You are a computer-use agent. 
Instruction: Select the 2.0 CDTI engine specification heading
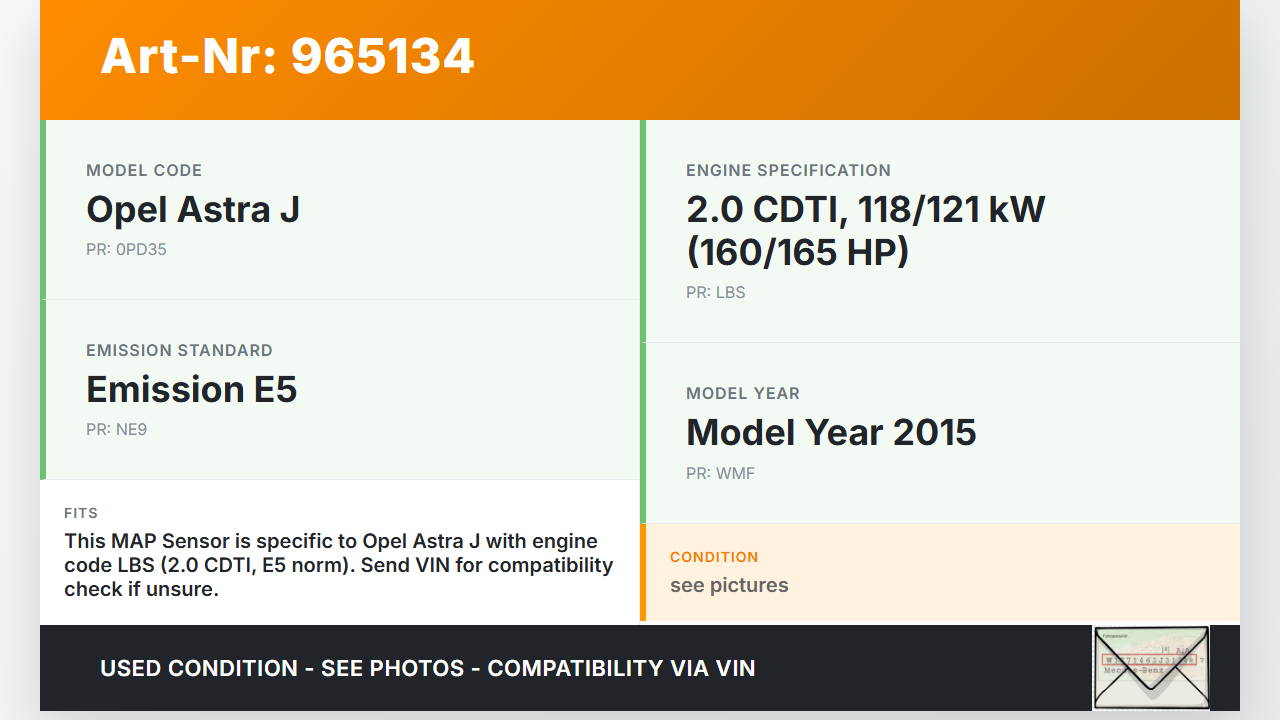865,231
